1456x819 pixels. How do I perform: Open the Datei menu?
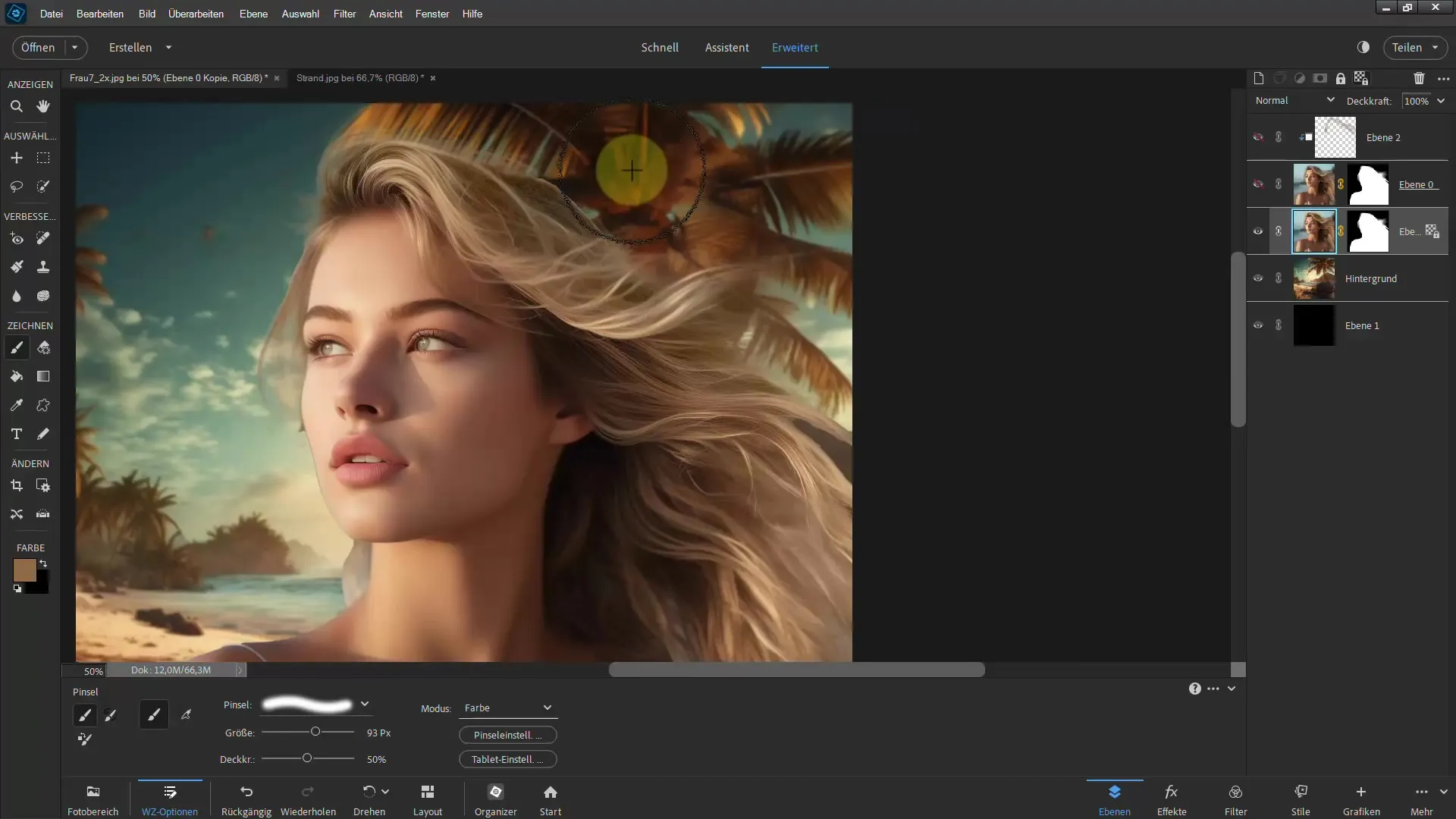click(52, 14)
